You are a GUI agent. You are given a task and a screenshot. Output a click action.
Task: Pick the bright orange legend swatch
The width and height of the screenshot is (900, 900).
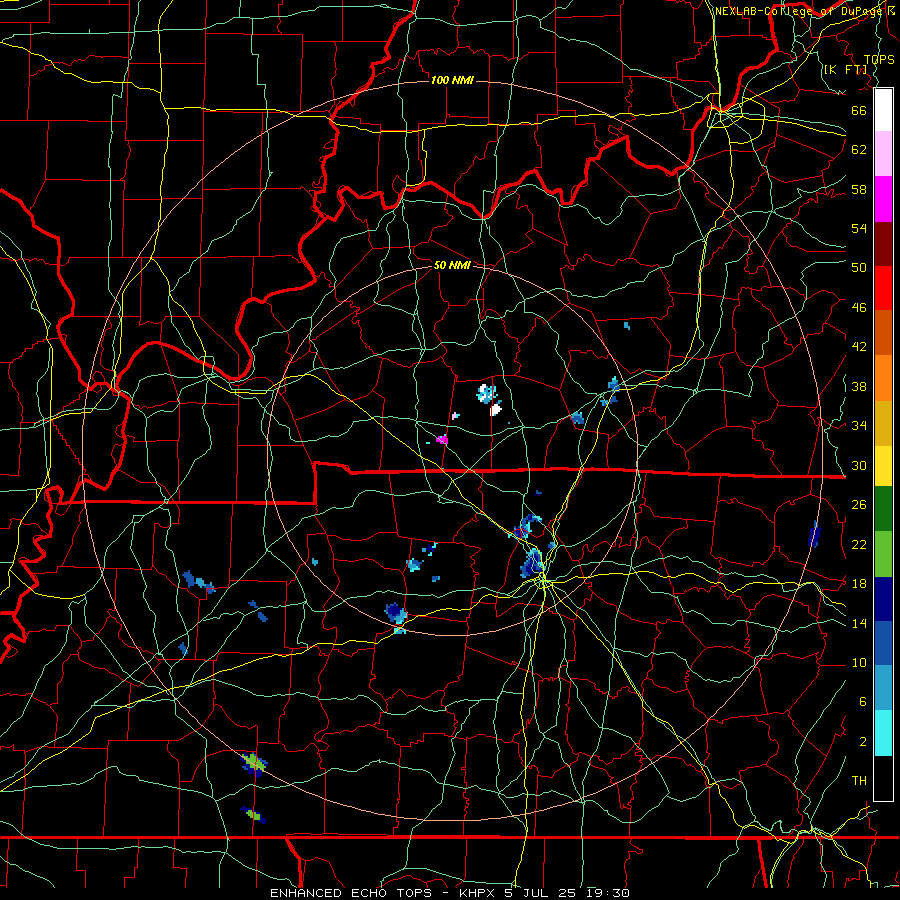point(883,377)
